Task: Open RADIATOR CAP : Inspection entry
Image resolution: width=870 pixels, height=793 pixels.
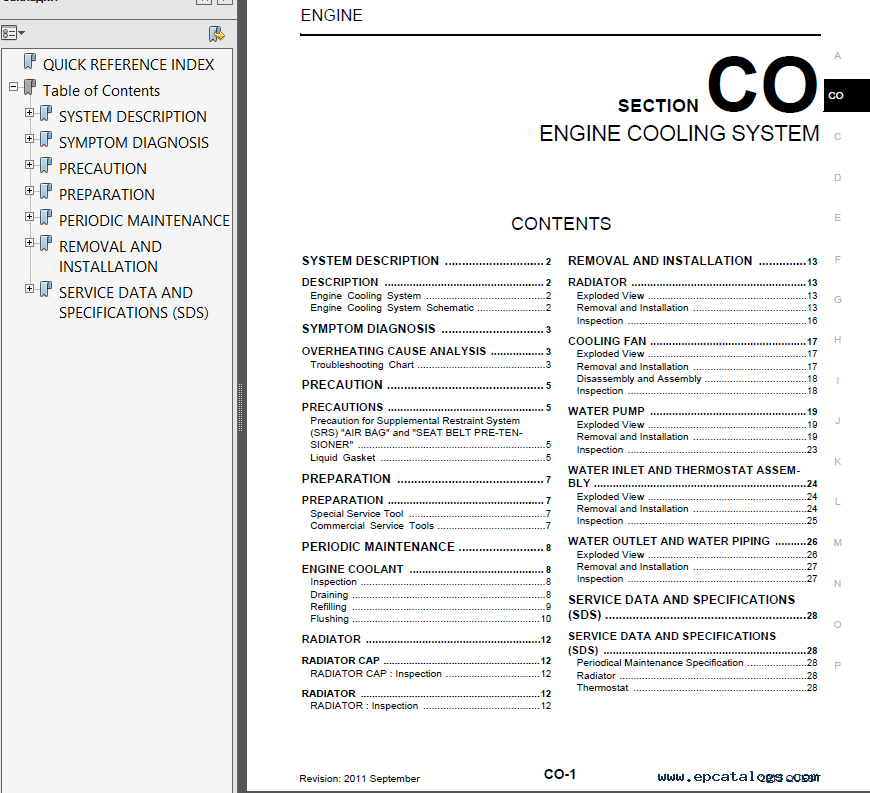Action: click(431, 674)
